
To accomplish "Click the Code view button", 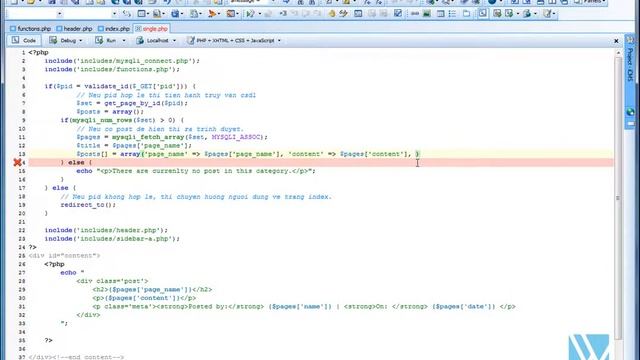I will pyautogui.click(x=24, y=40).
